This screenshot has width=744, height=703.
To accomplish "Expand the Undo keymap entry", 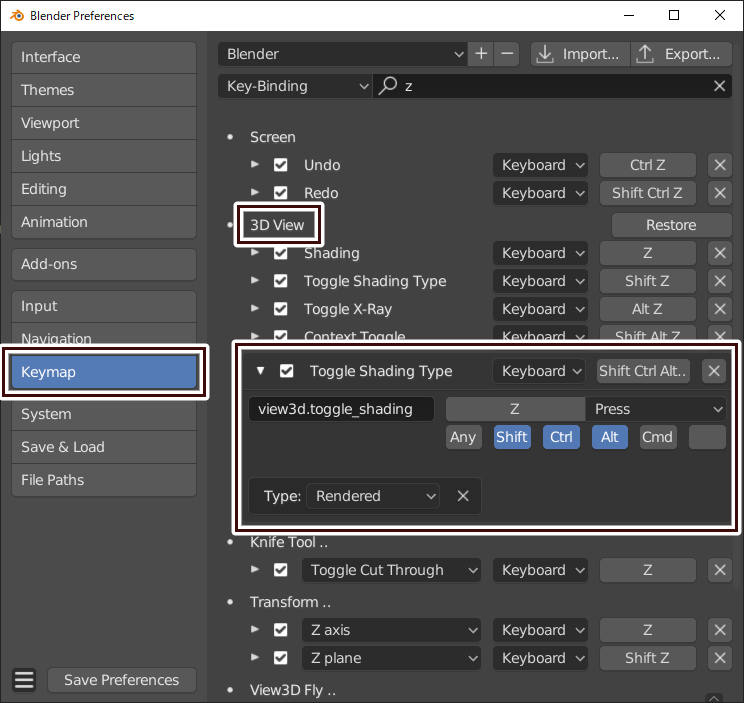I will [255, 164].
